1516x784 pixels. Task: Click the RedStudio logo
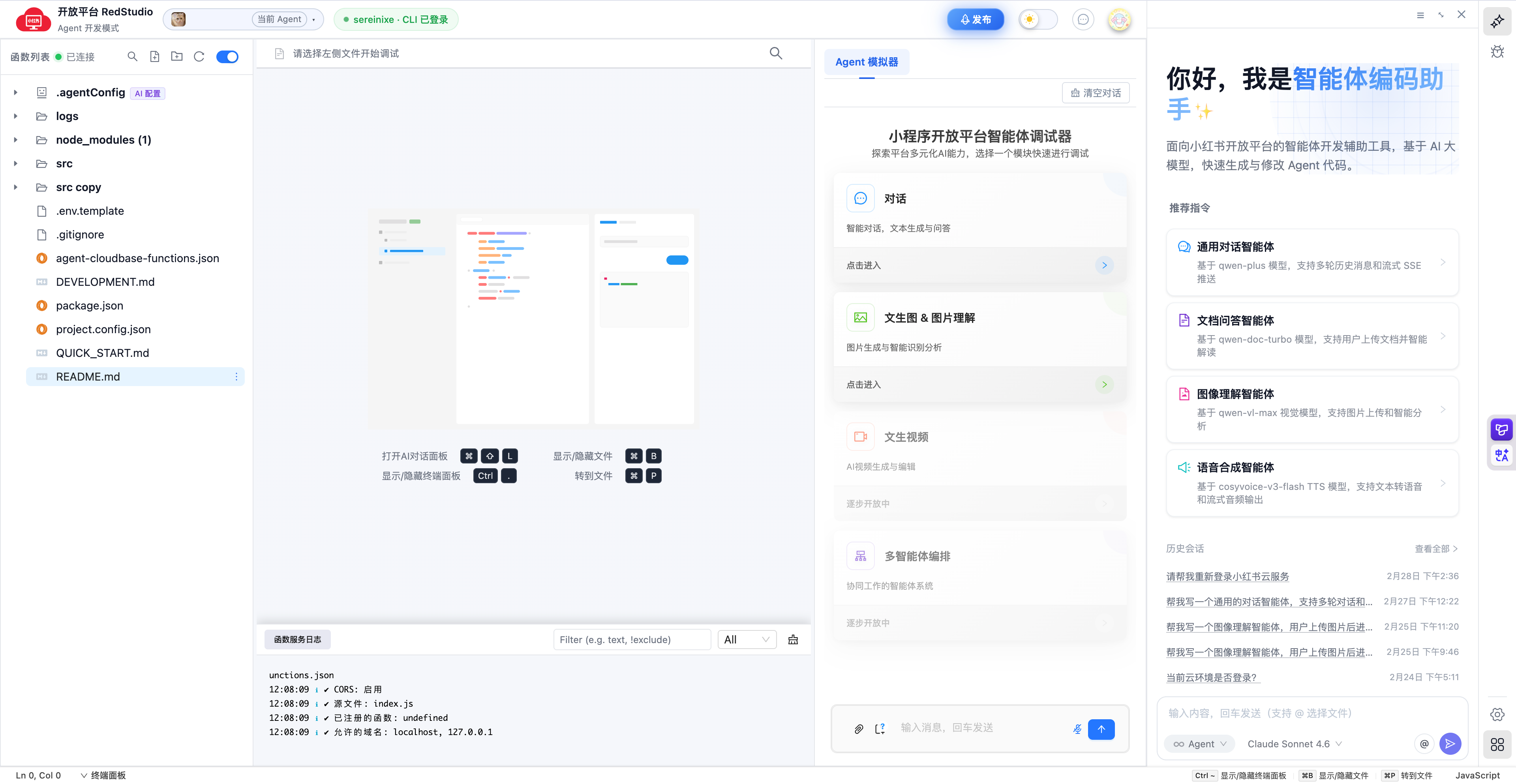tap(34, 20)
